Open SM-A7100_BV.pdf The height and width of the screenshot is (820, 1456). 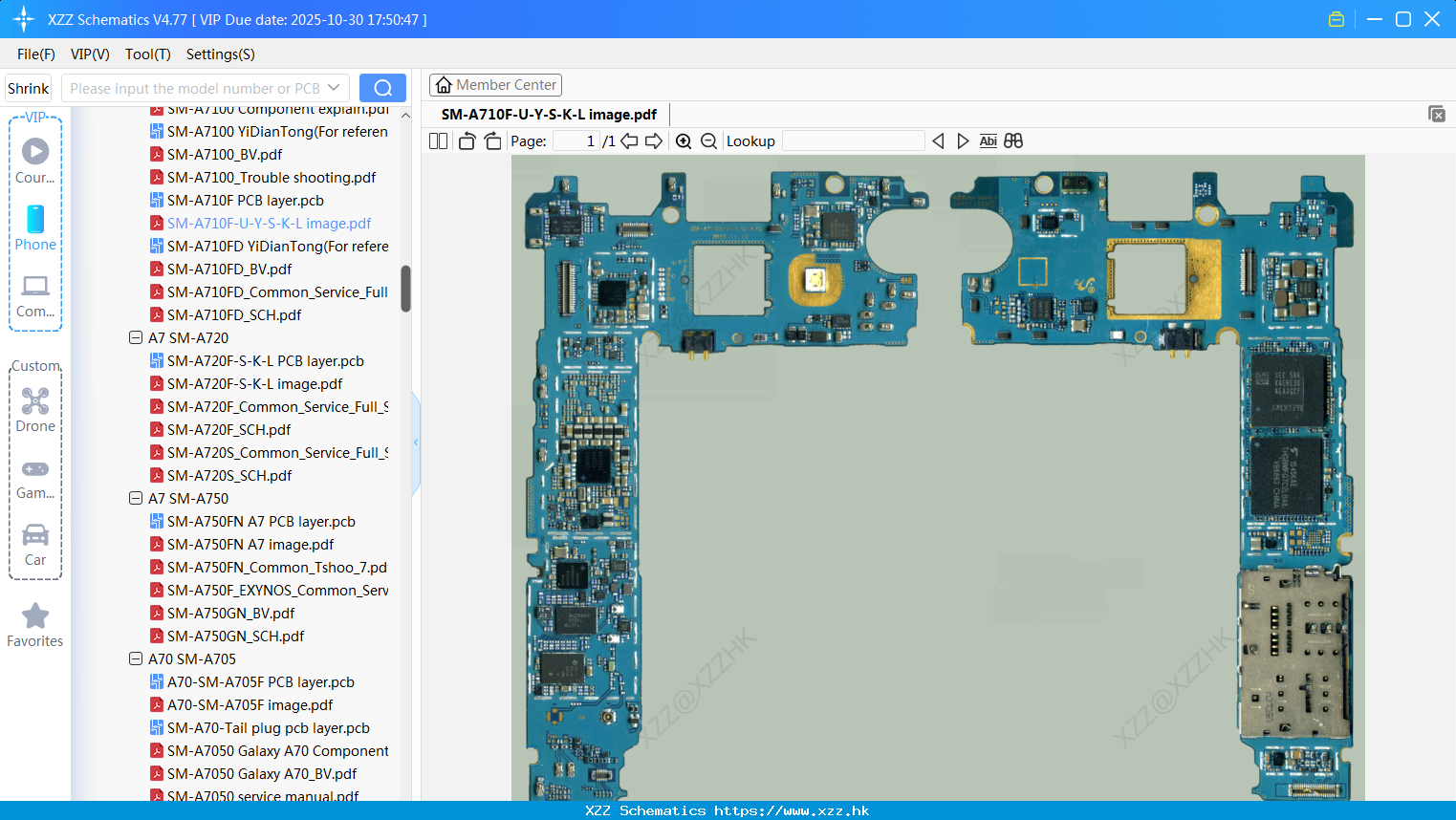tap(225, 154)
